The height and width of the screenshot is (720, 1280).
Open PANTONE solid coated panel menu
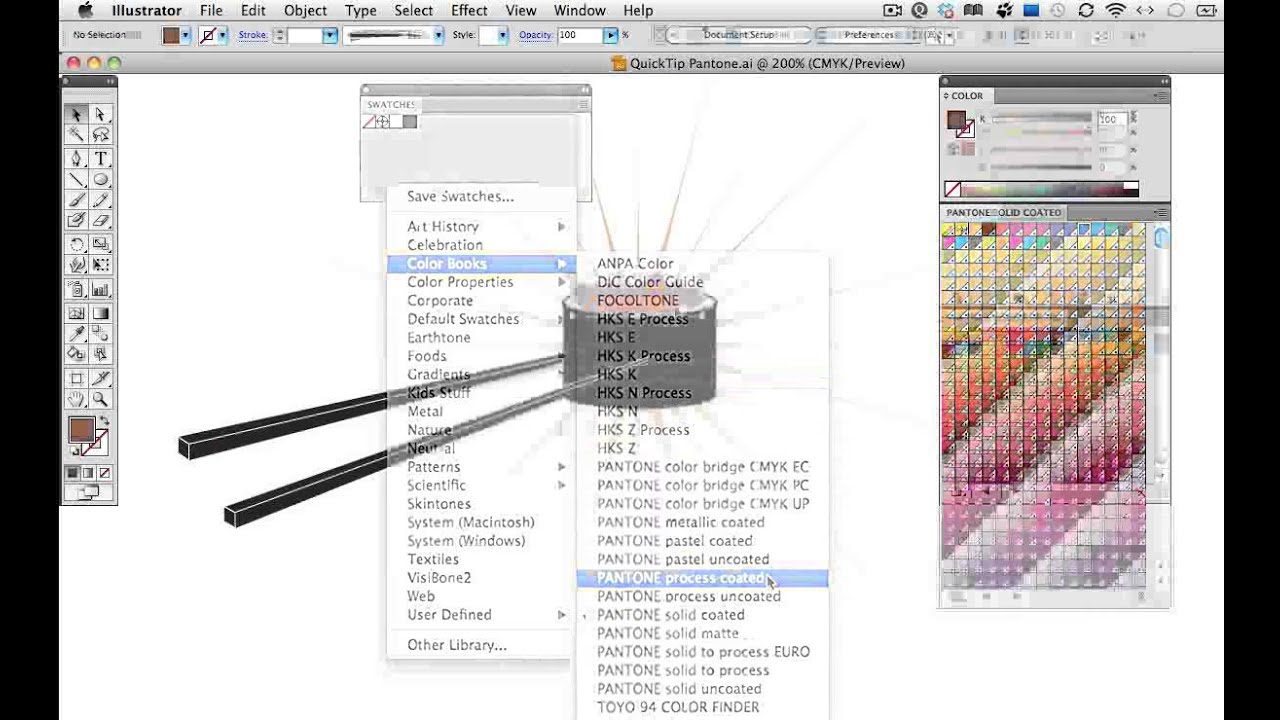point(1161,212)
